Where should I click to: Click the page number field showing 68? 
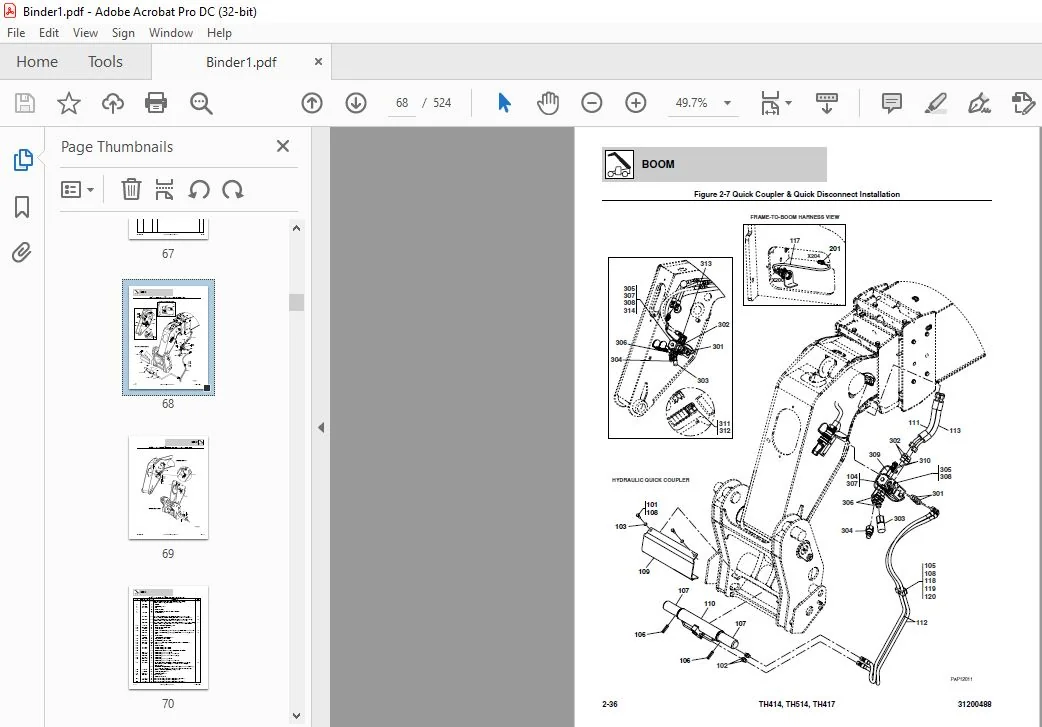point(402,103)
